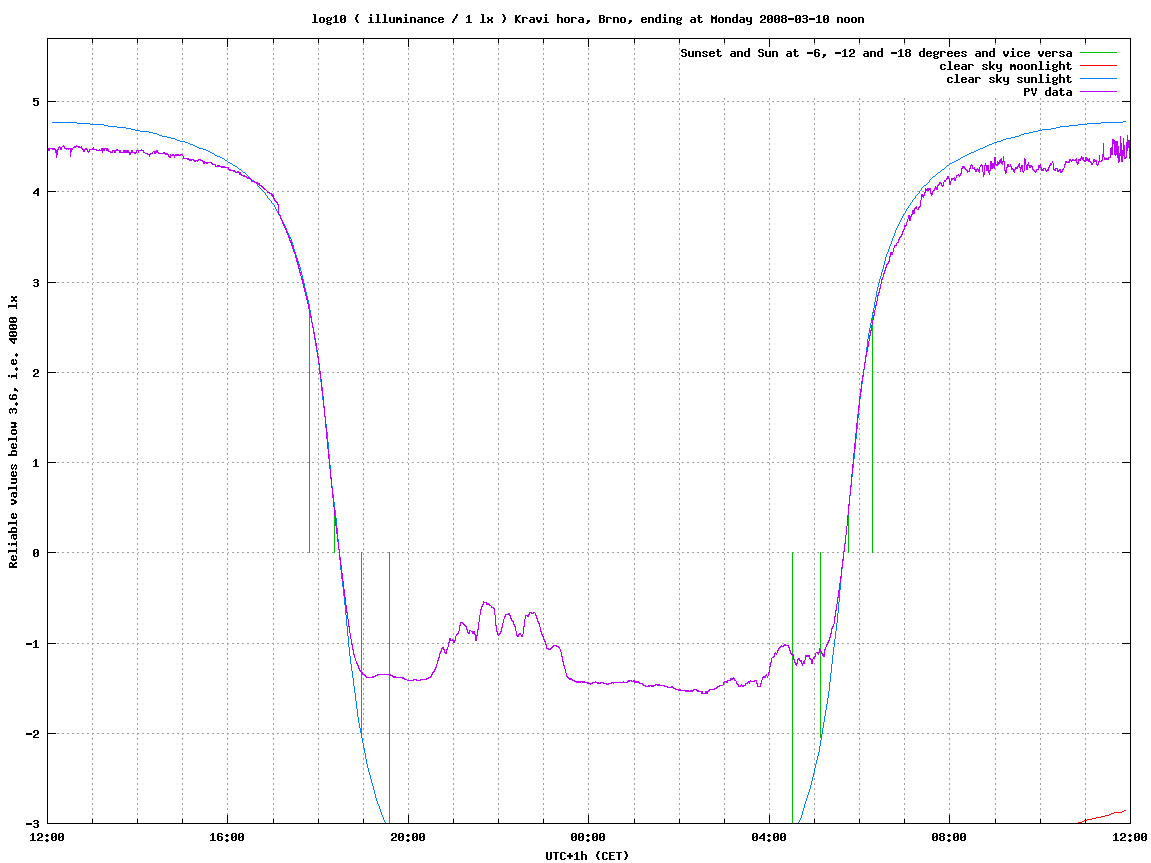Click the y-axis tick label 1
1151x863 pixels.
[36, 463]
